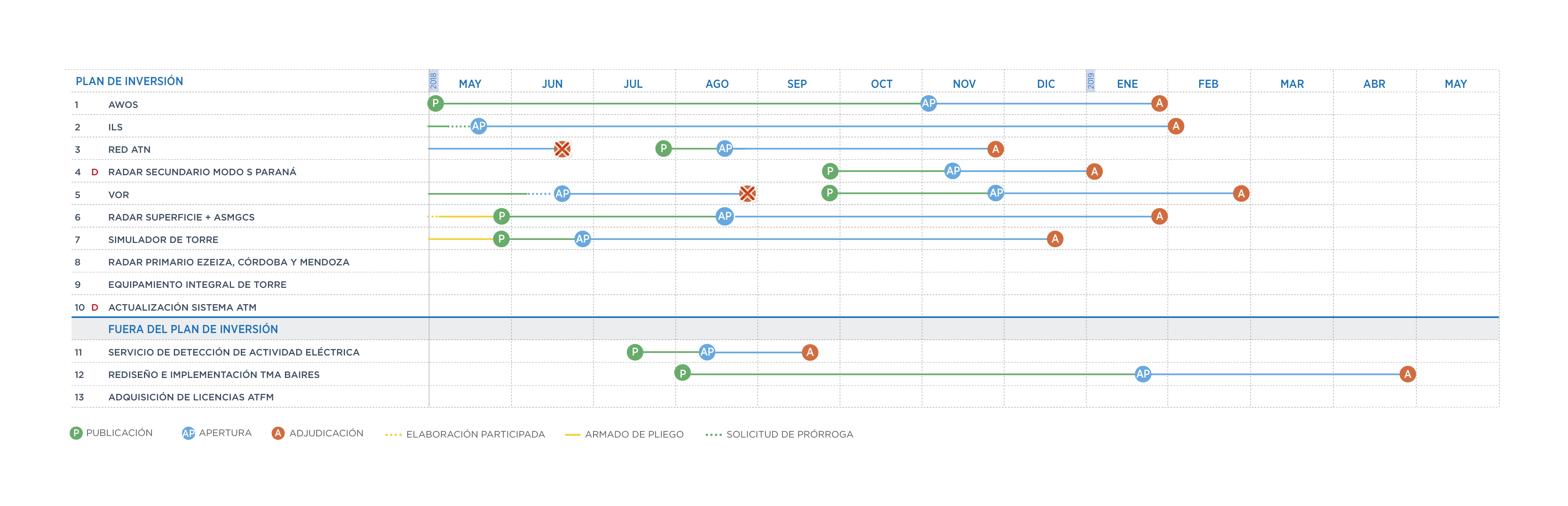
Task: Click the VOR publication P marker
Action: [x=829, y=193]
